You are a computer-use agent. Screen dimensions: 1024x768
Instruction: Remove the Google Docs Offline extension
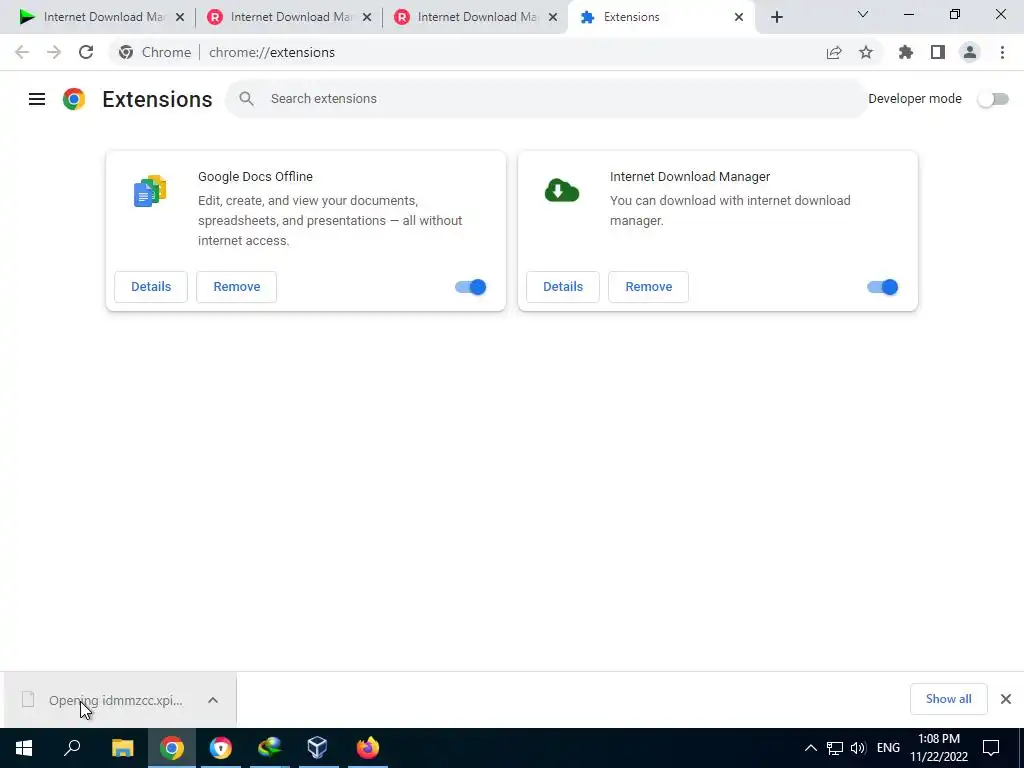click(236, 287)
